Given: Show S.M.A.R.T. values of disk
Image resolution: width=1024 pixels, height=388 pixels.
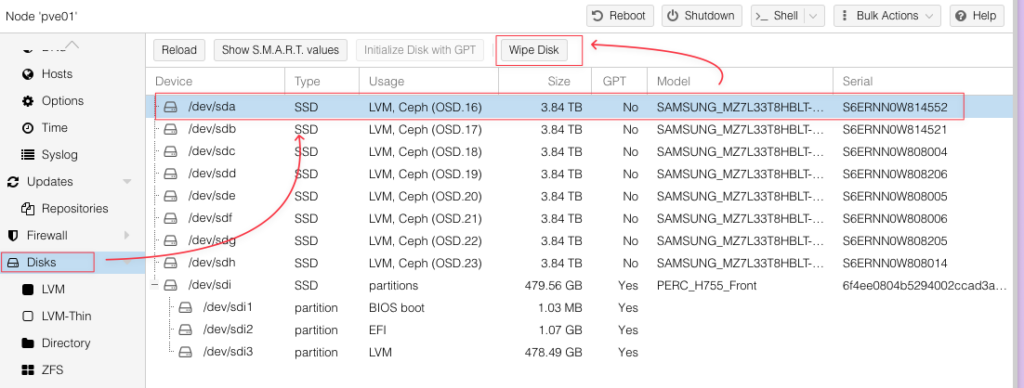Looking at the screenshot, I should click(280, 50).
